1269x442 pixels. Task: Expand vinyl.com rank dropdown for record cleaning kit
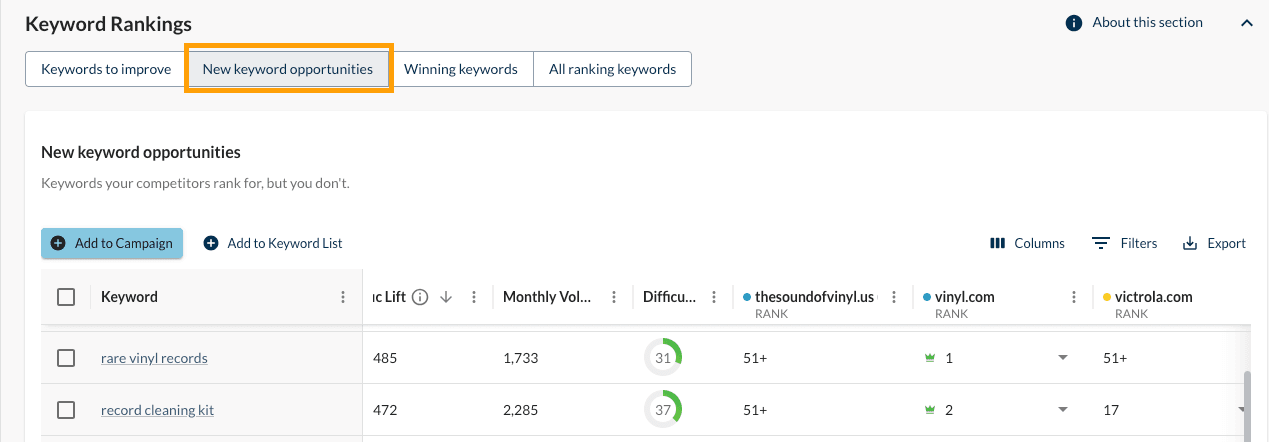click(1062, 410)
